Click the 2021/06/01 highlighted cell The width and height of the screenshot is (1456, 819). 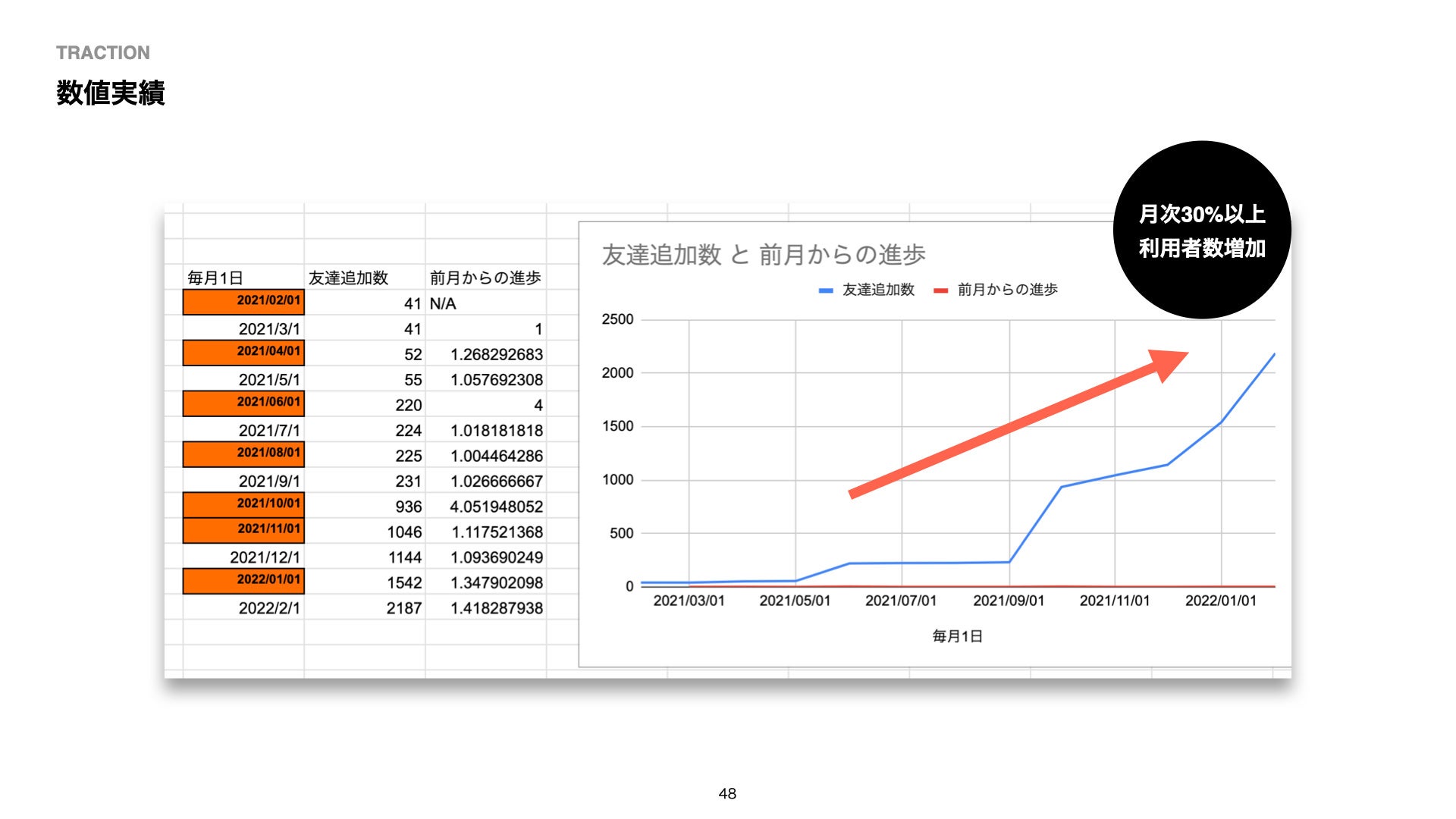pyautogui.click(x=243, y=403)
